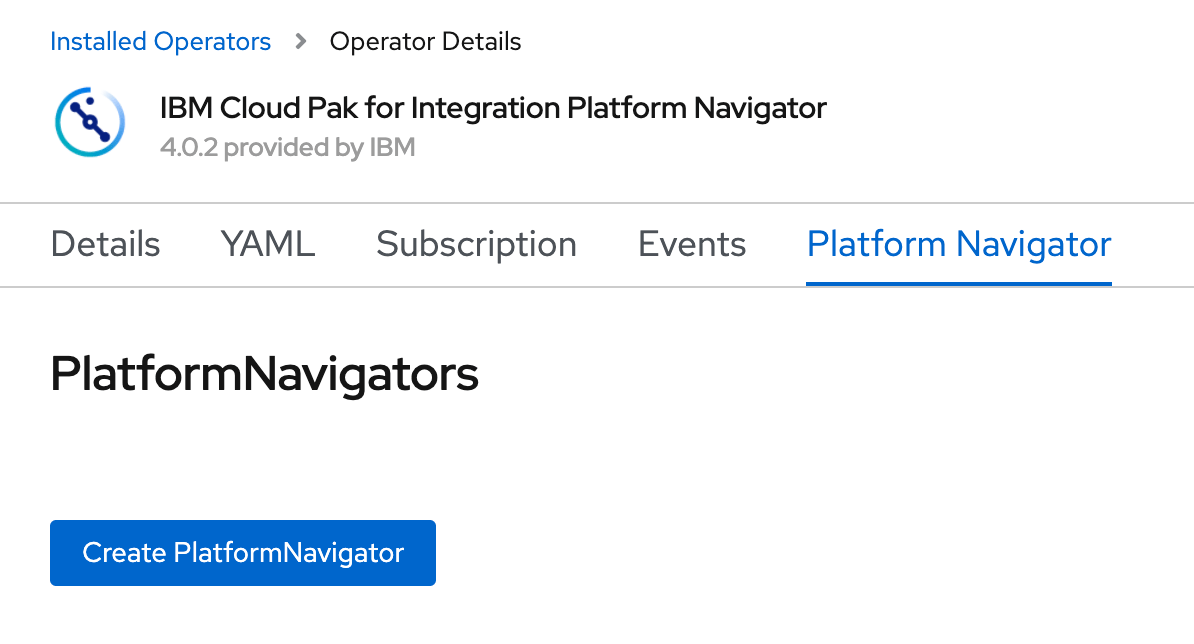Viewport: 1194px width, 644px height.
Task: Click the PlatformNavigators page heading
Action: pos(265,373)
